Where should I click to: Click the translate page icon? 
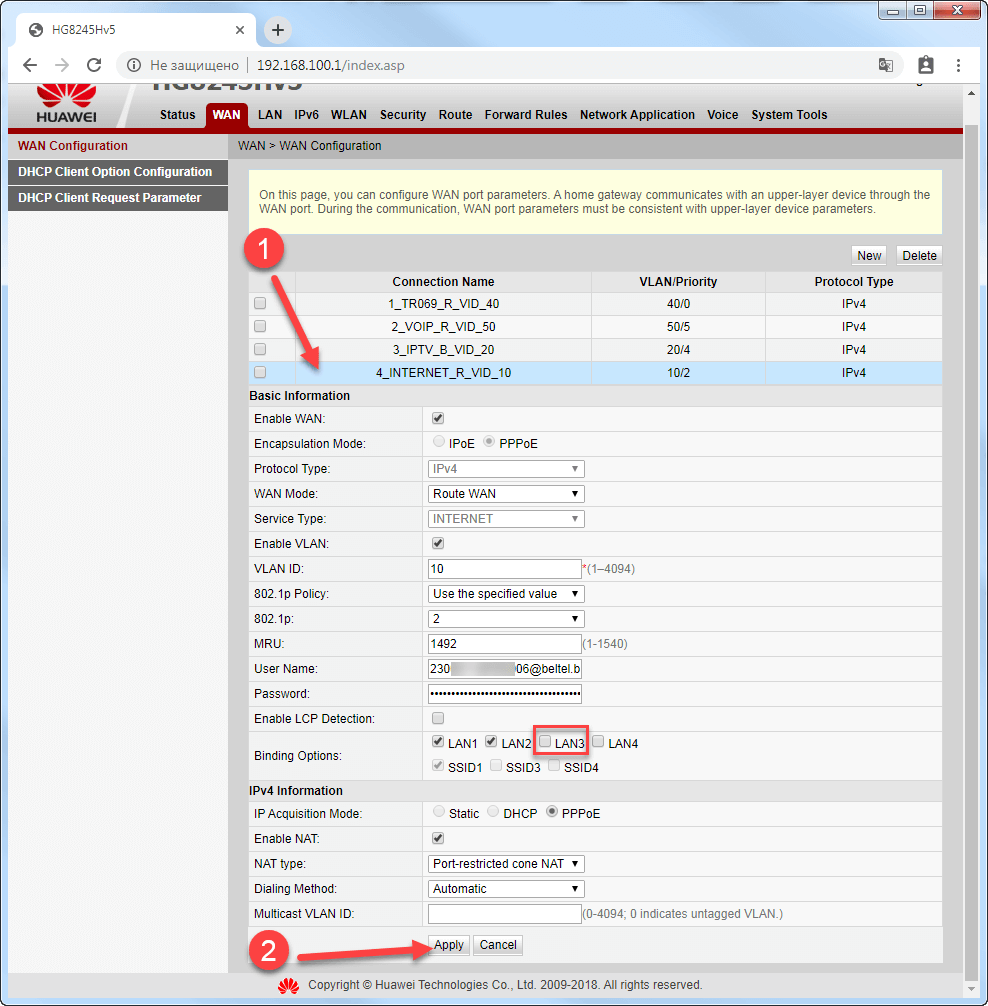(885, 65)
